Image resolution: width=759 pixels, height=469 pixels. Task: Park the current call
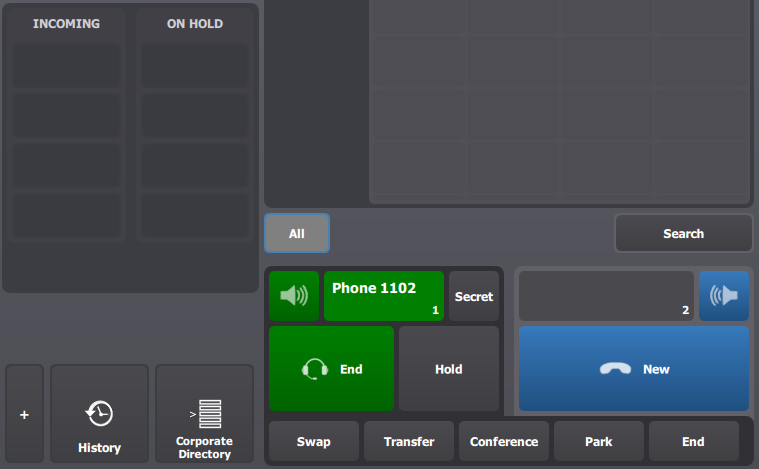[x=599, y=441]
